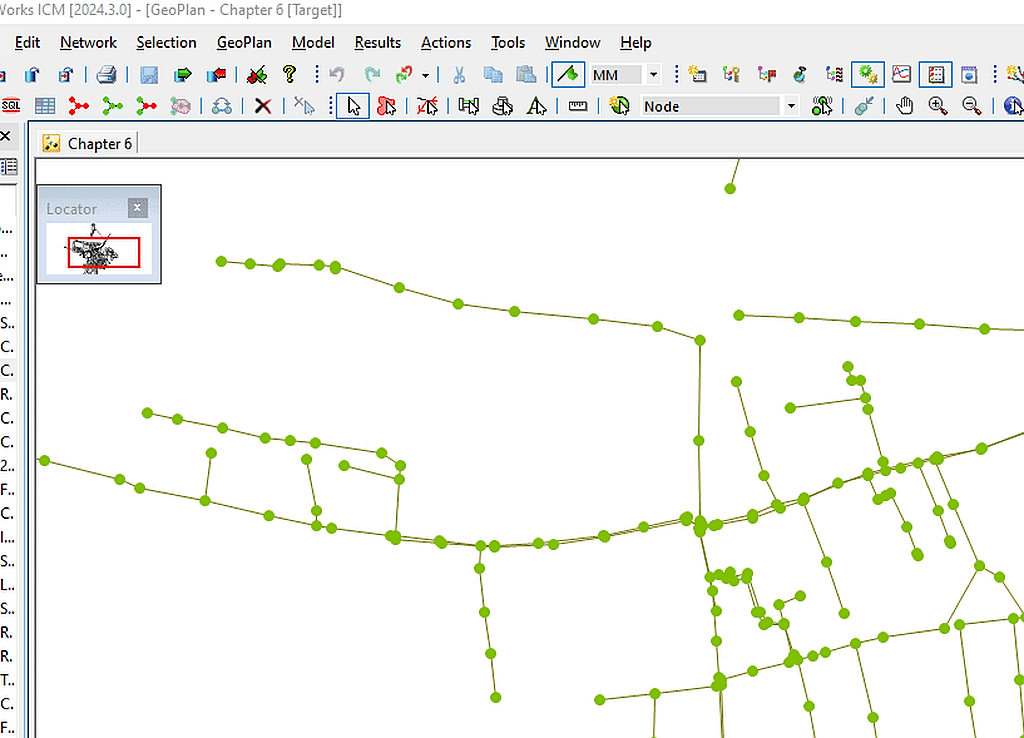Click the green and red node trace icon
Screen dimensions: 1024x738
146,106
